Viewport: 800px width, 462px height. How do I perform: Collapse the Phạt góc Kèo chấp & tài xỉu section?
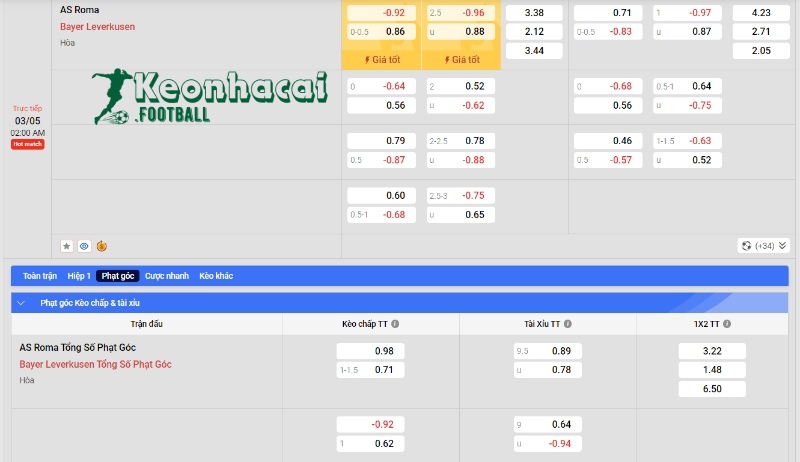21,301
